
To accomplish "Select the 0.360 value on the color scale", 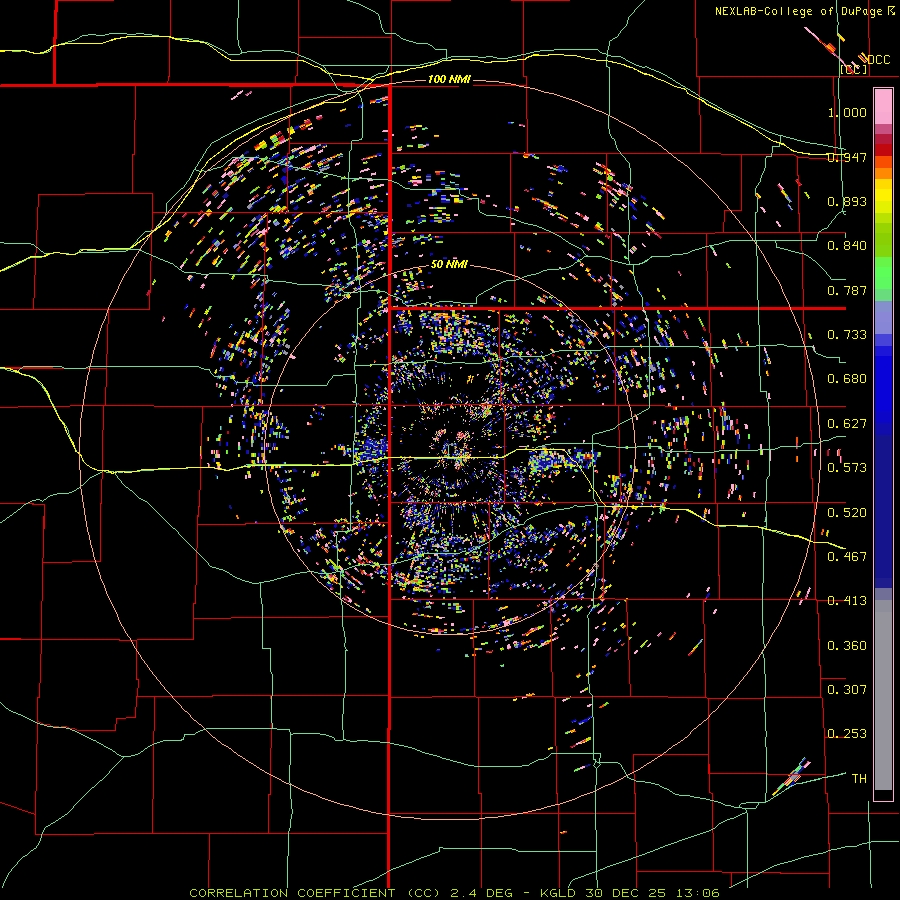I will click(847, 646).
